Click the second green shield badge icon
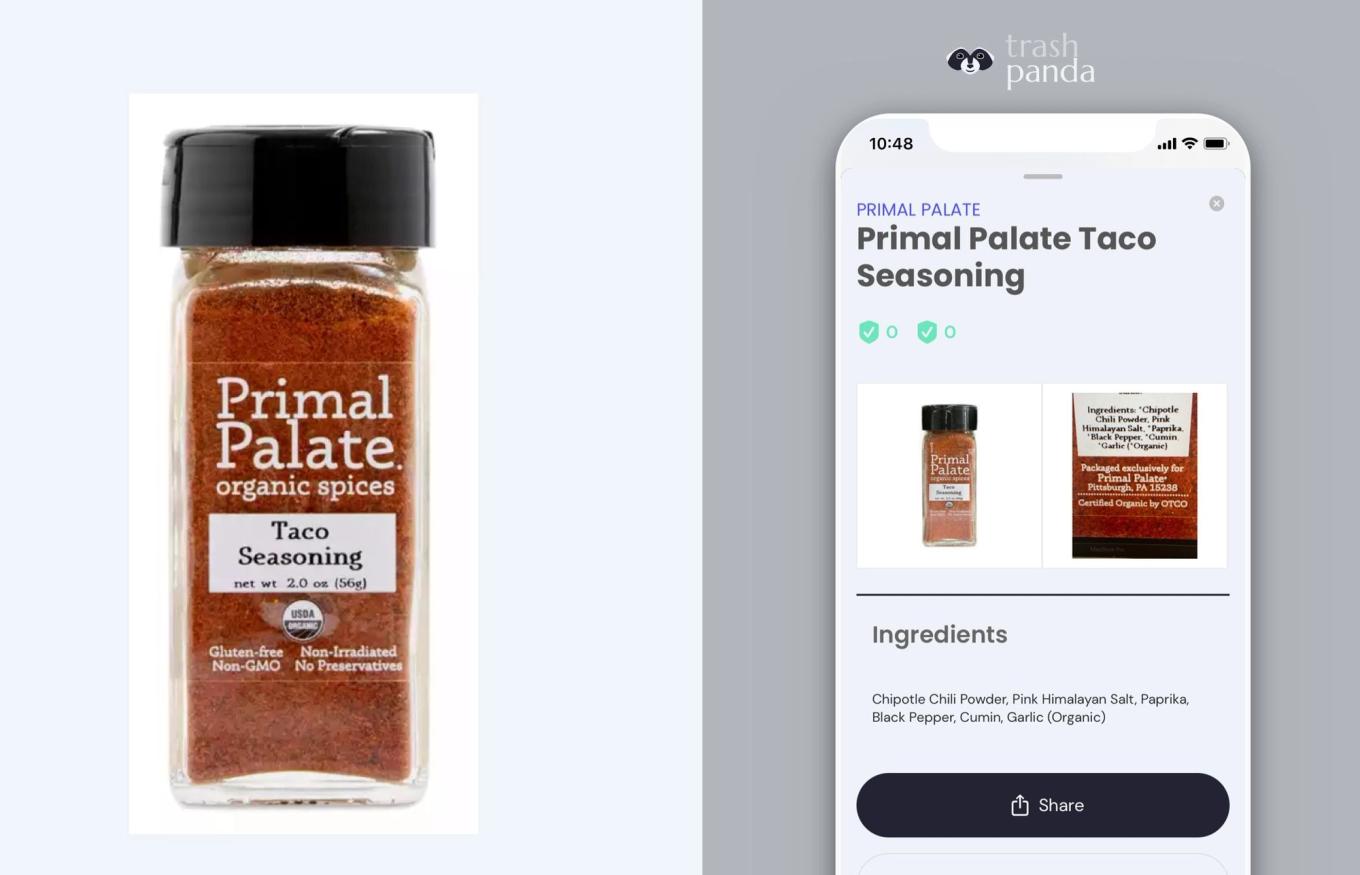 pos(927,332)
